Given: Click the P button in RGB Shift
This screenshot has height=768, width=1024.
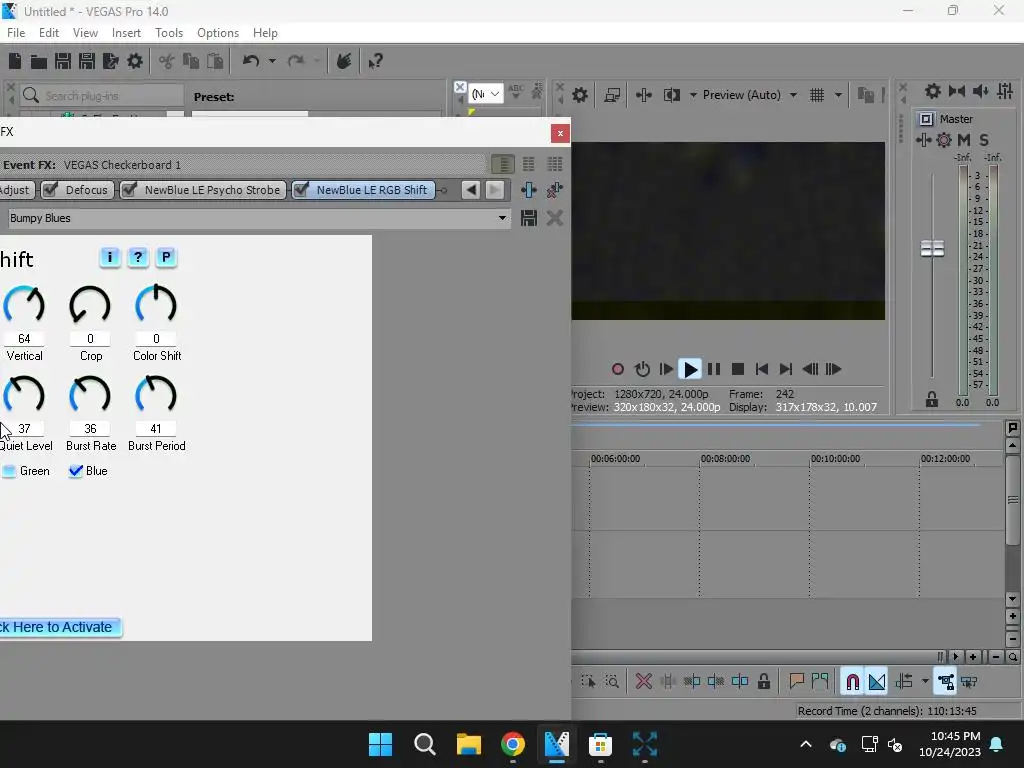Looking at the screenshot, I should [166, 257].
